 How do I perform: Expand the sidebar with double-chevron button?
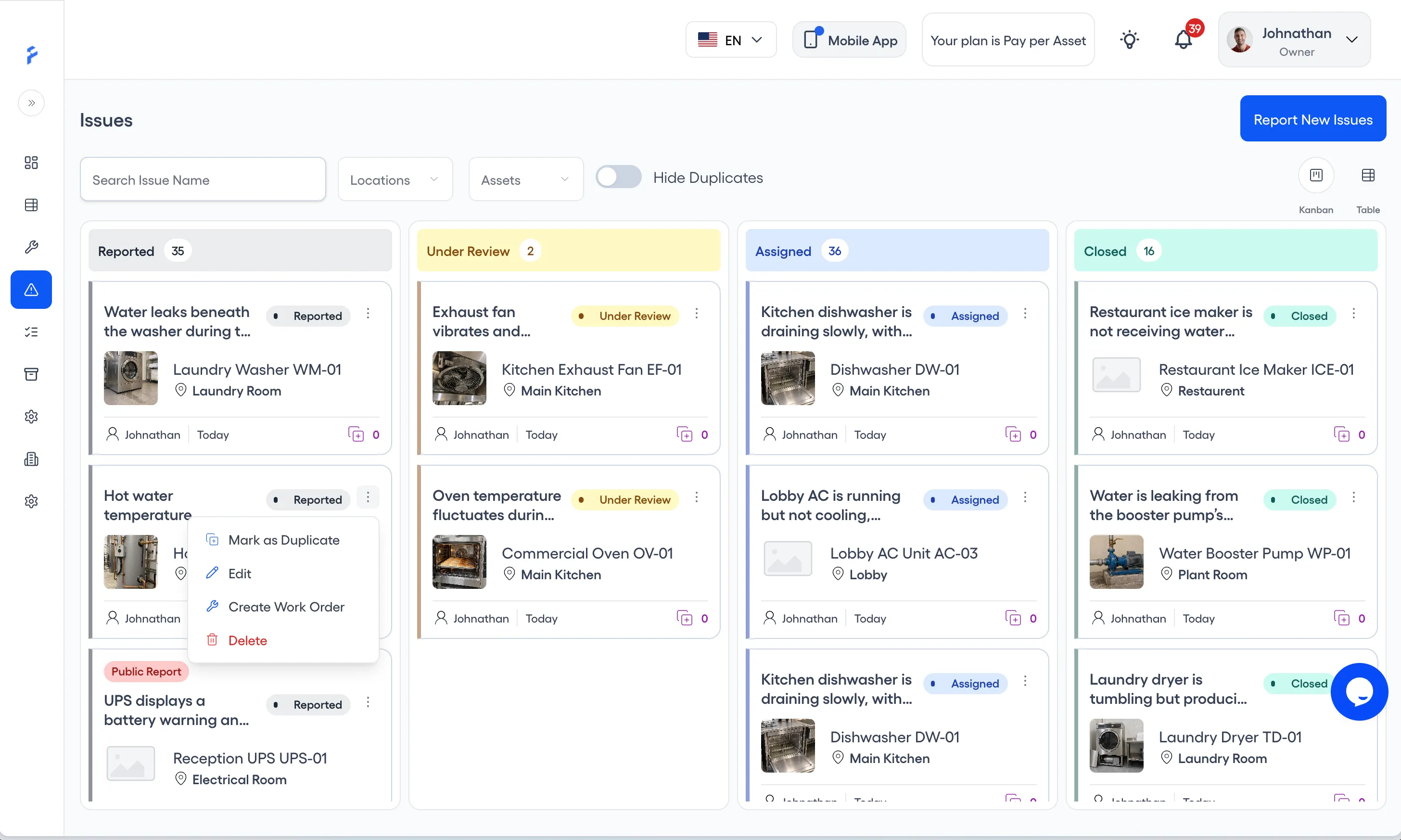point(31,103)
